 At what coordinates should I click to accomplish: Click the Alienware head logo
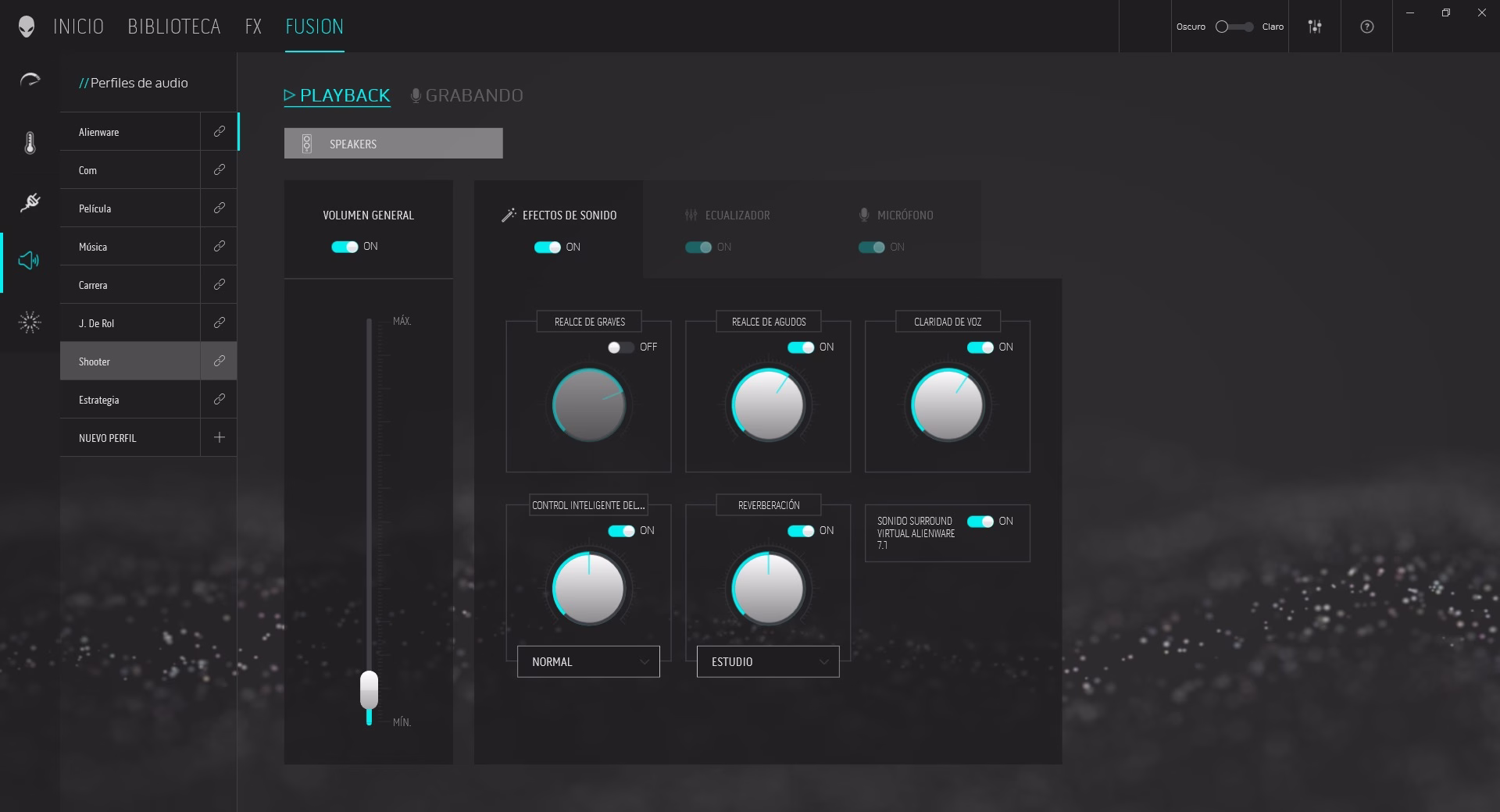point(27,27)
